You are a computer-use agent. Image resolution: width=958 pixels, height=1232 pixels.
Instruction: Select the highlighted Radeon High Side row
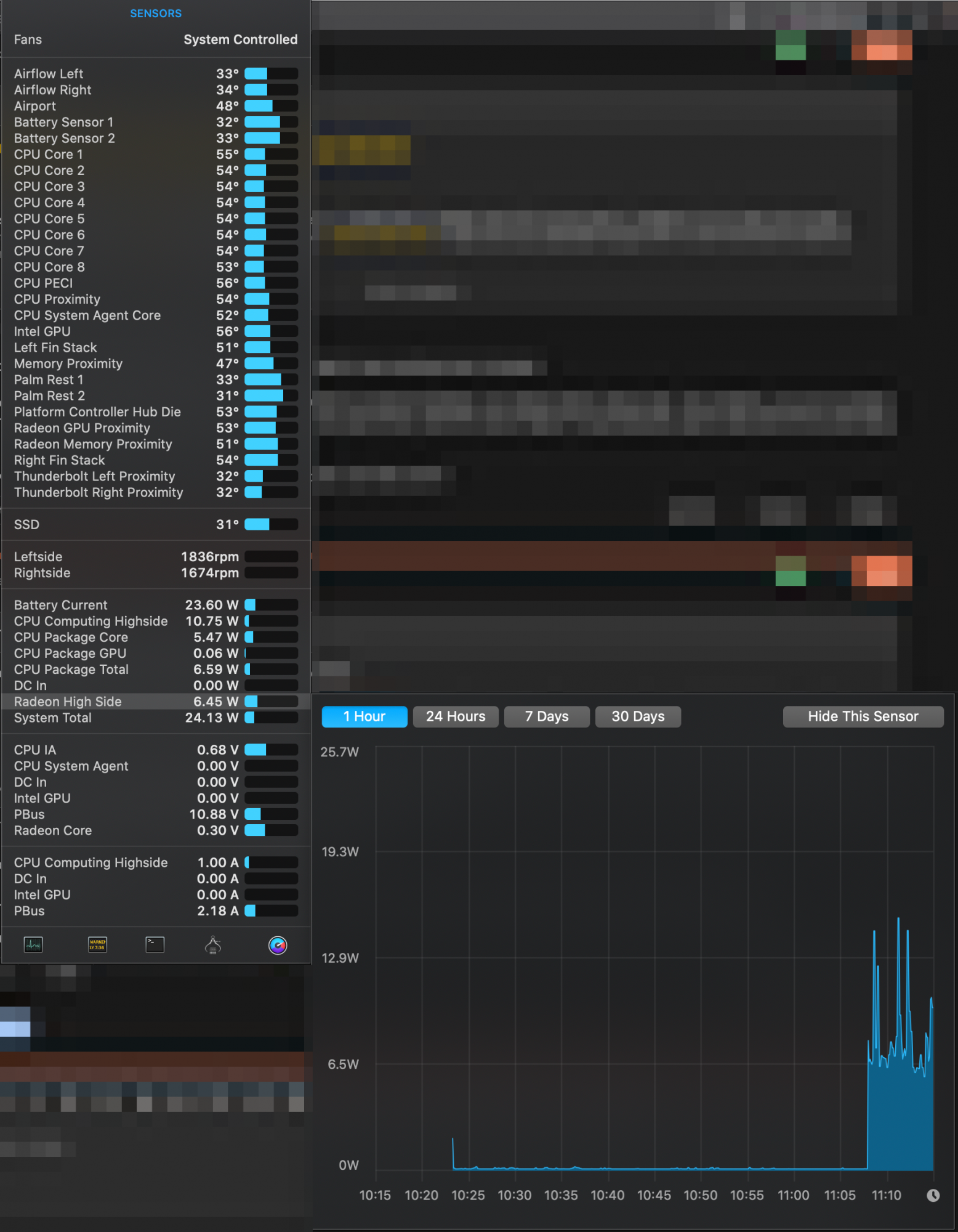point(156,701)
